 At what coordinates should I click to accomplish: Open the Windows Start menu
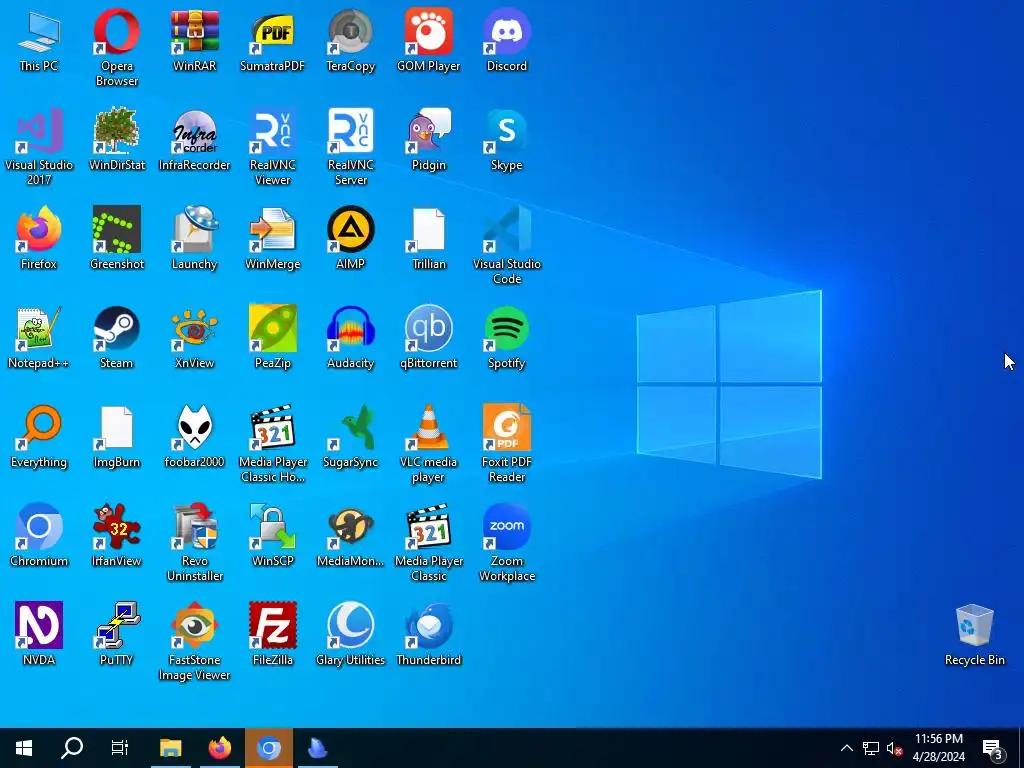(24, 748)
